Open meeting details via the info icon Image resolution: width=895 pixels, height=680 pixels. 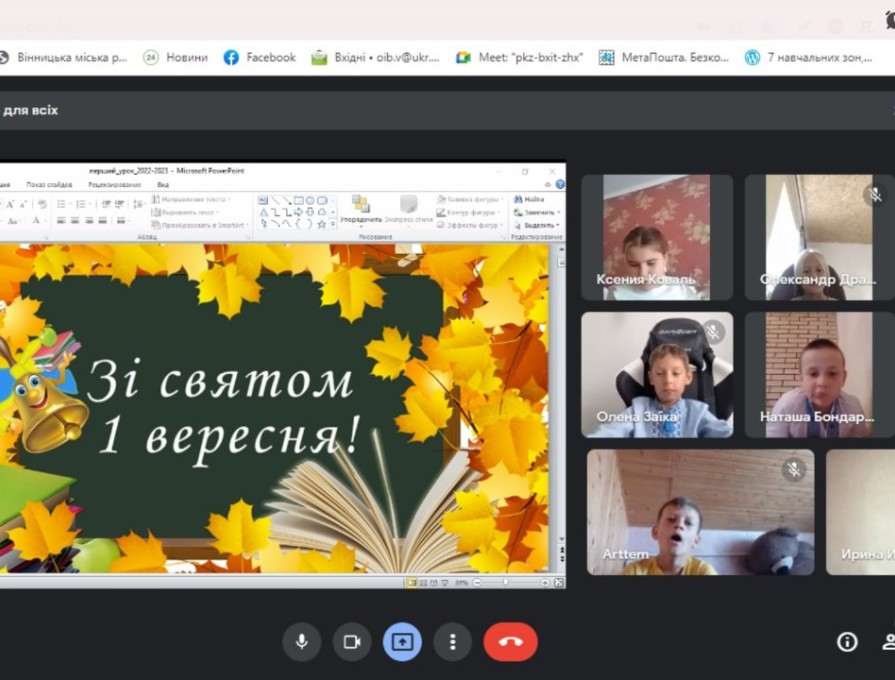[846, 642]
